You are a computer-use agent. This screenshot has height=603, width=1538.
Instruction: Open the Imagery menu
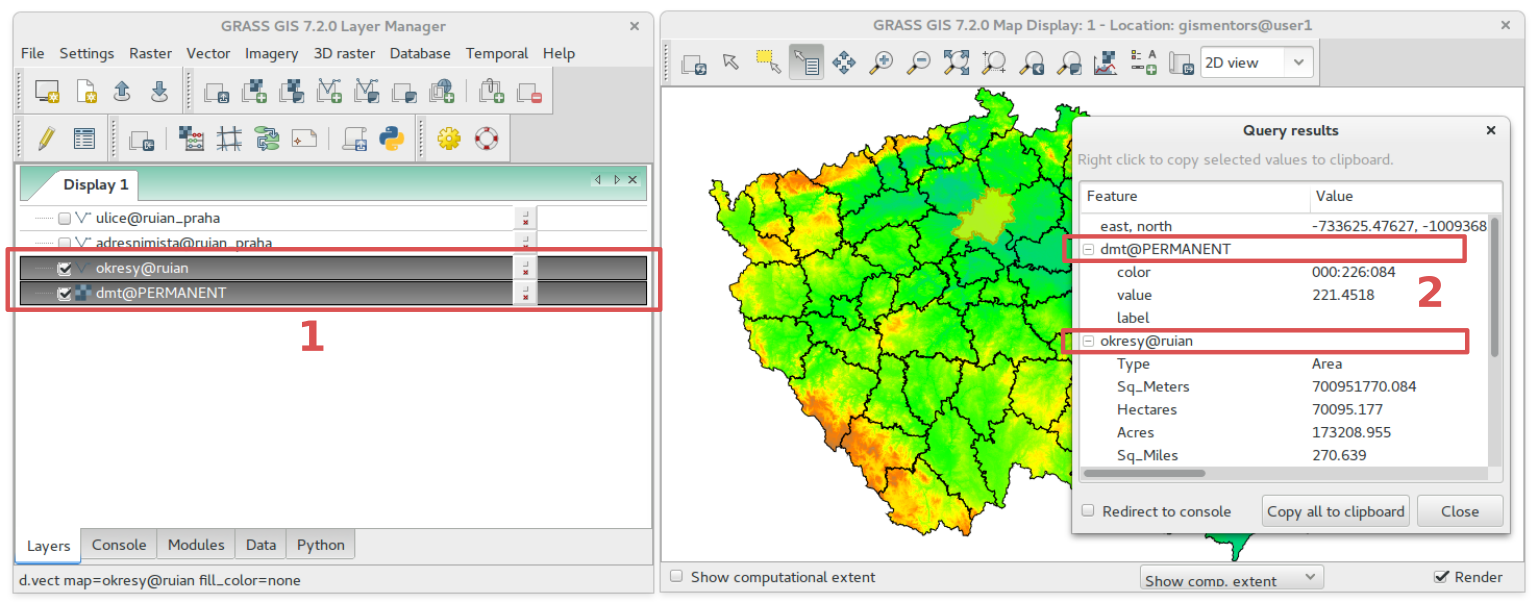coord(271,53)
